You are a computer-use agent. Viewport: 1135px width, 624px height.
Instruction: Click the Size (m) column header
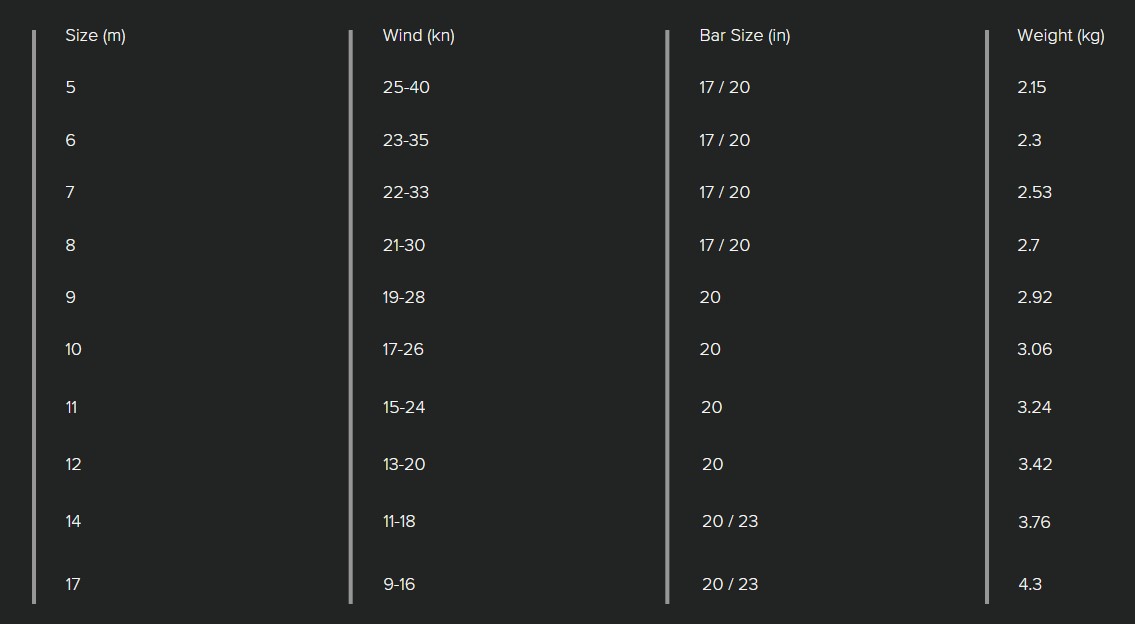[x=96, y=35]
